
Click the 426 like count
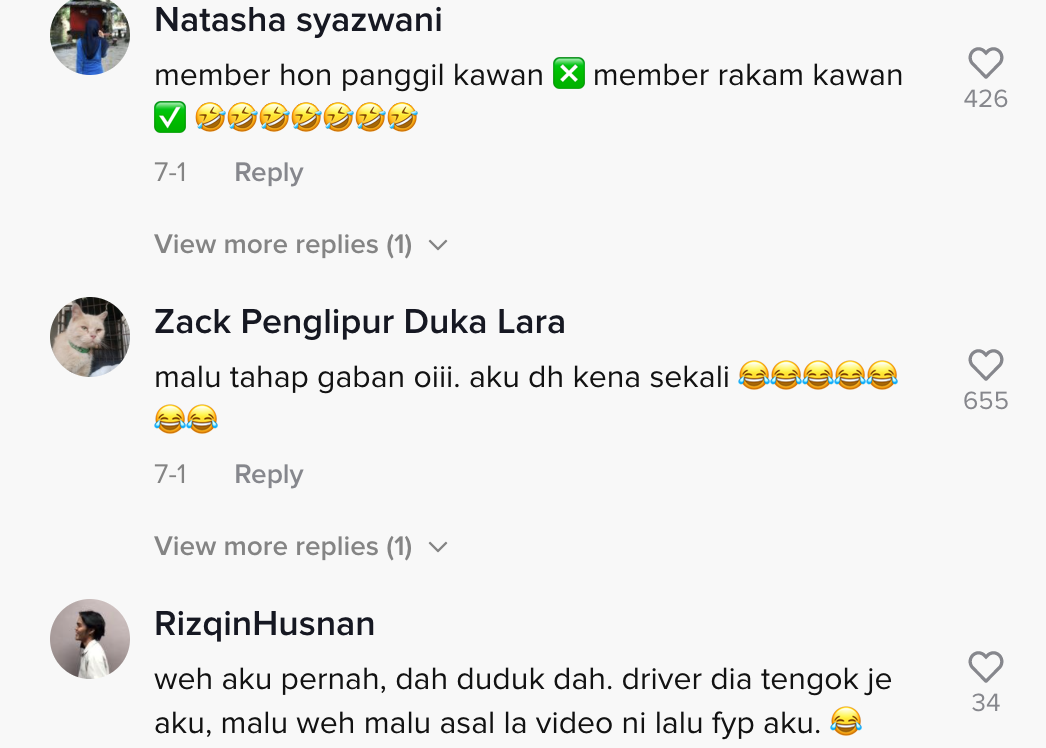click(x=985, y=99)
